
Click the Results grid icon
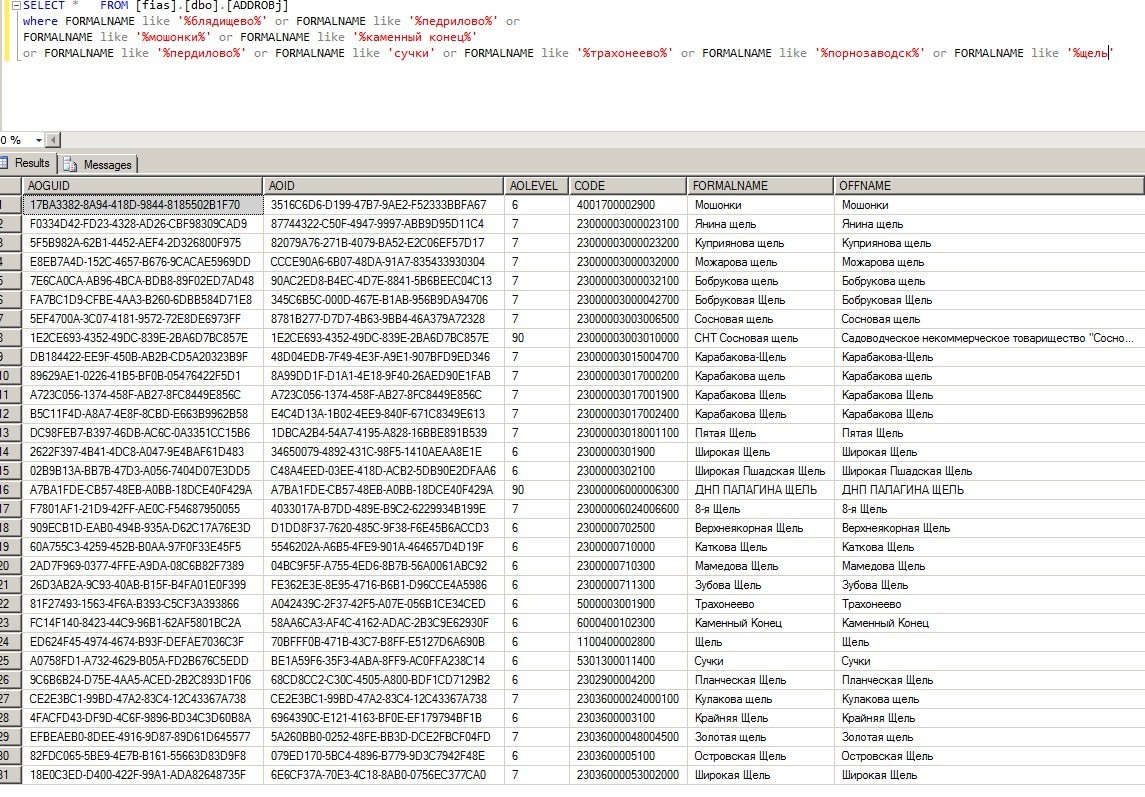click(x=4, y=163)
